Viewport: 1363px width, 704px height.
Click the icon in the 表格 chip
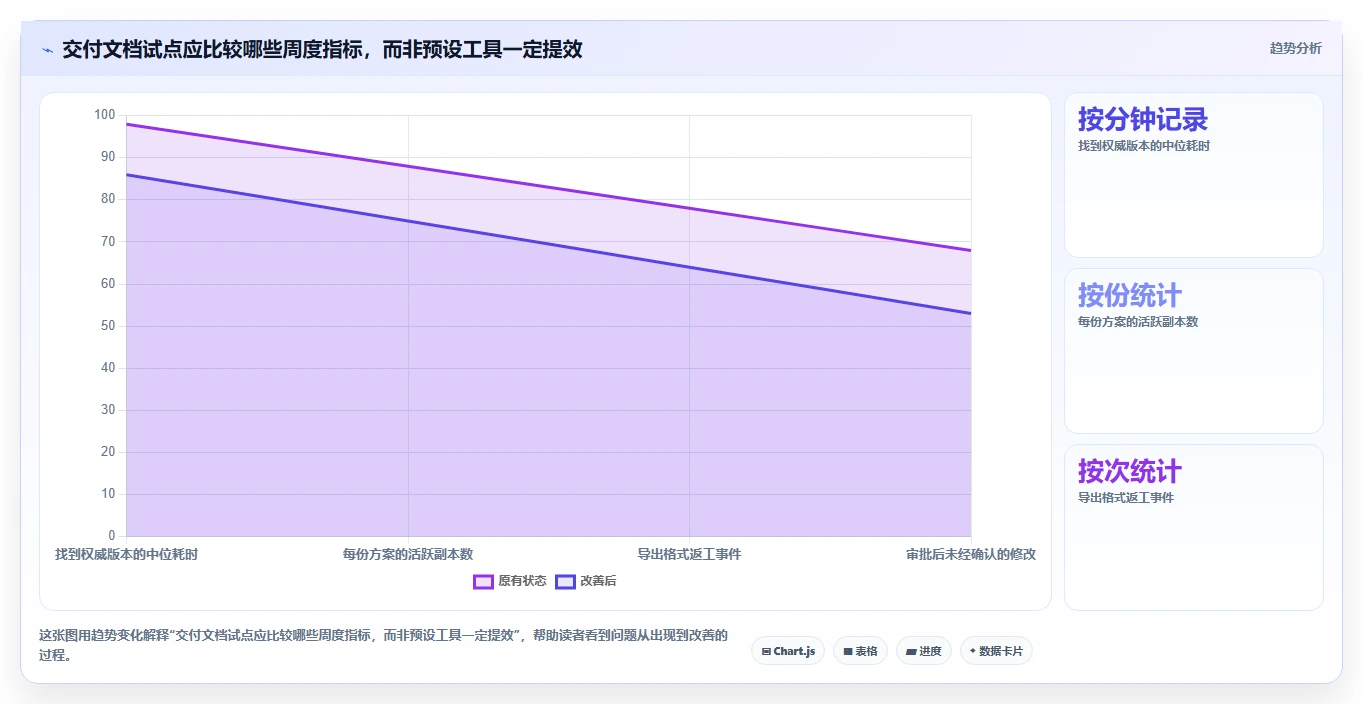(x=848, y=651)
